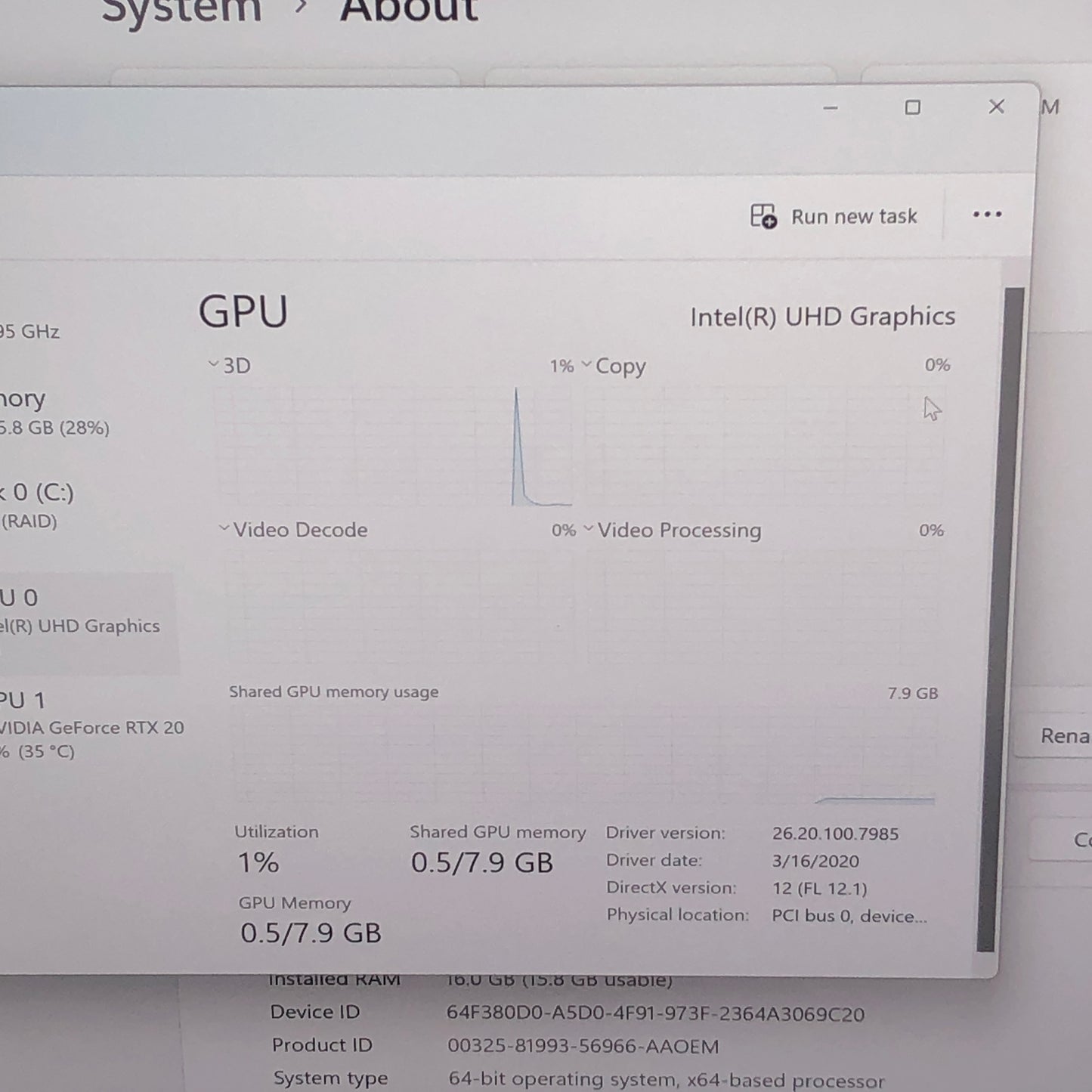This screenshot has height=1092, width=1092.
Task: Click the Run new task label
Action: 854,217
